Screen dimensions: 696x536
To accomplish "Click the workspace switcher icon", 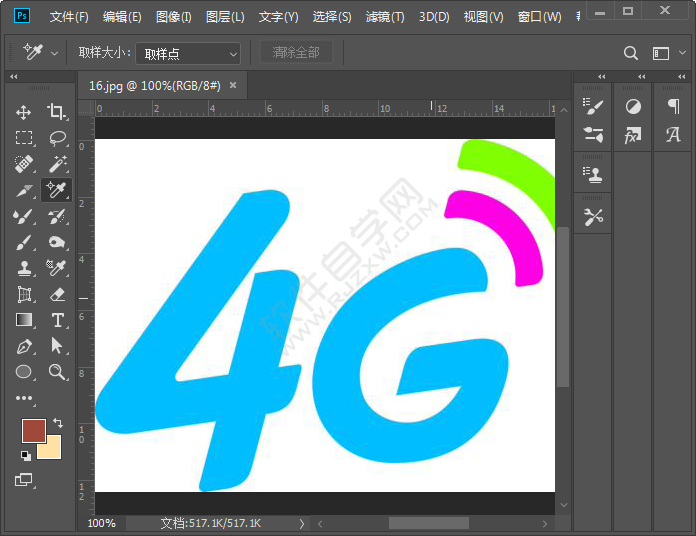I will [x=661, y=54].
